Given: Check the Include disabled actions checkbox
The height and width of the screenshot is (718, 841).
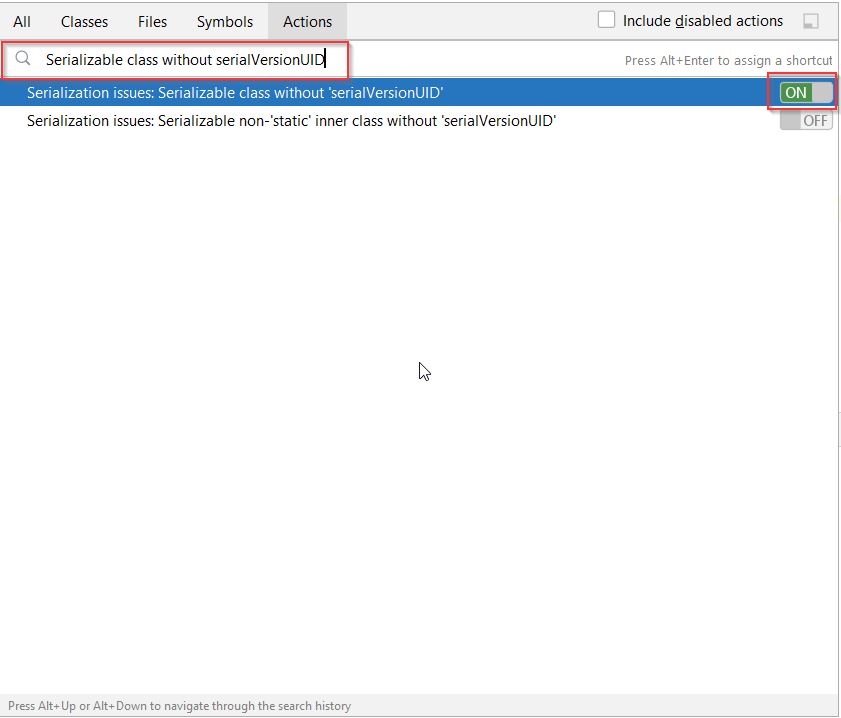Looking at the screenshot, I should (x=606, y=20).
